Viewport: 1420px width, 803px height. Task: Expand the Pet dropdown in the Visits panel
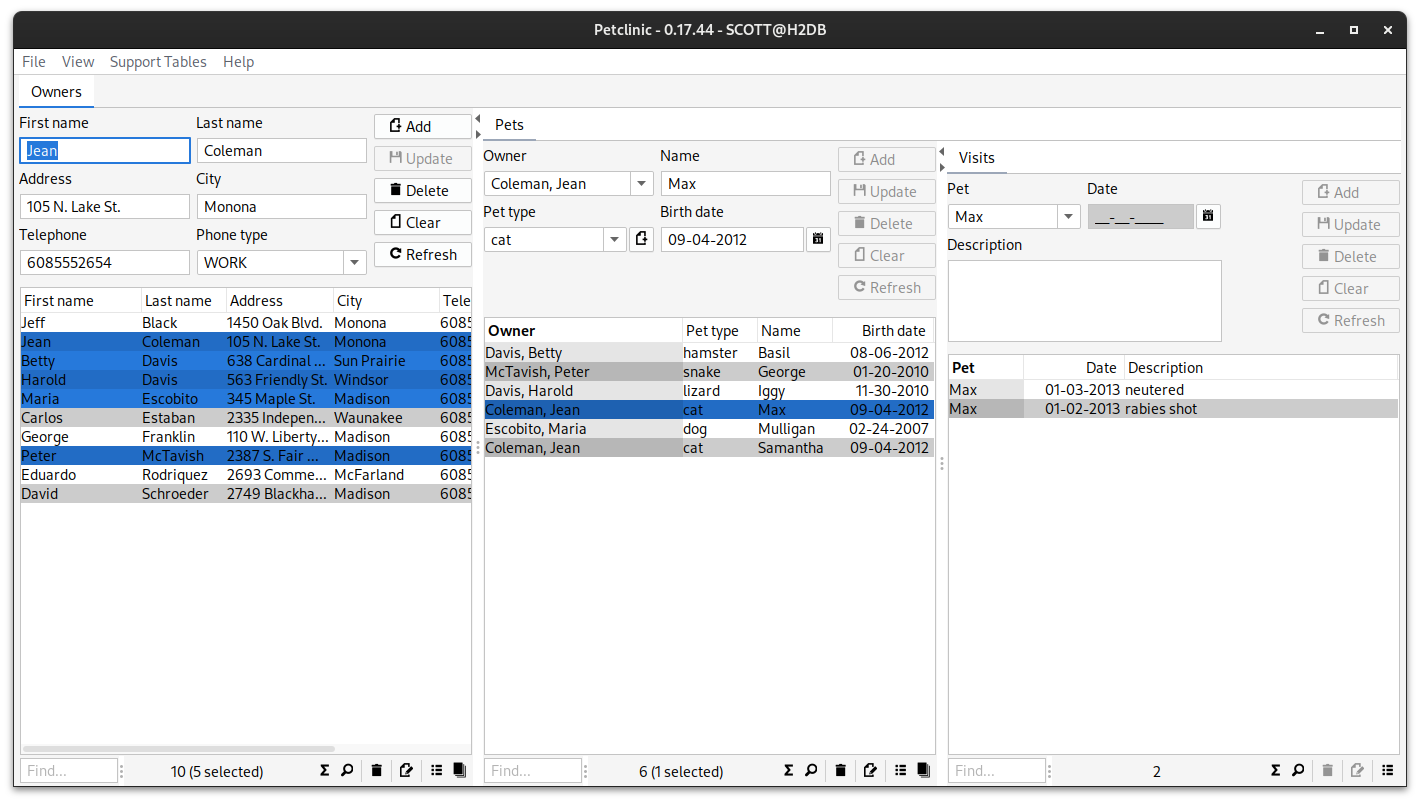pyautogui.click(x=1068, y=217)
